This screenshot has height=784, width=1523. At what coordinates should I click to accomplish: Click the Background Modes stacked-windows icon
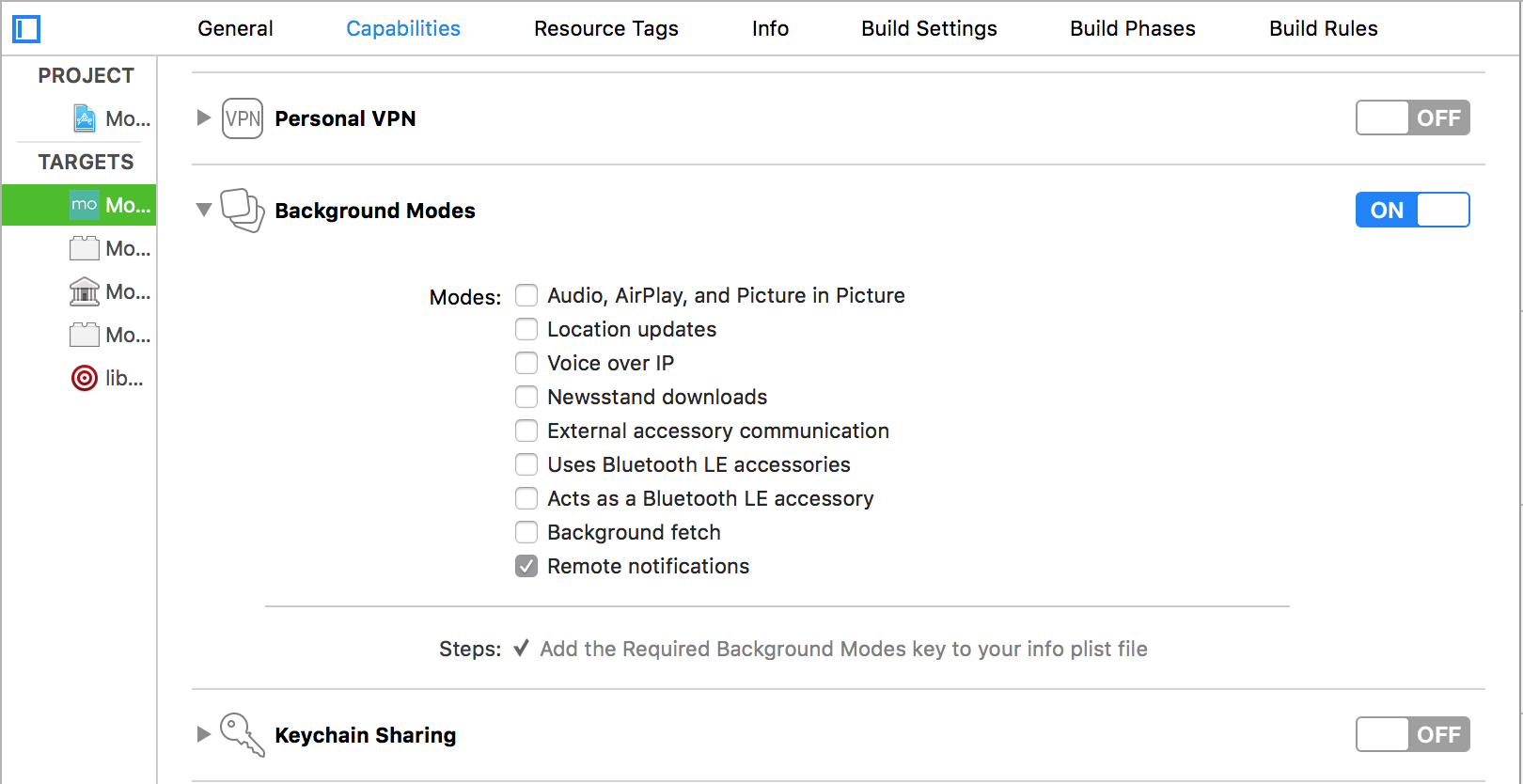[243, 210]
